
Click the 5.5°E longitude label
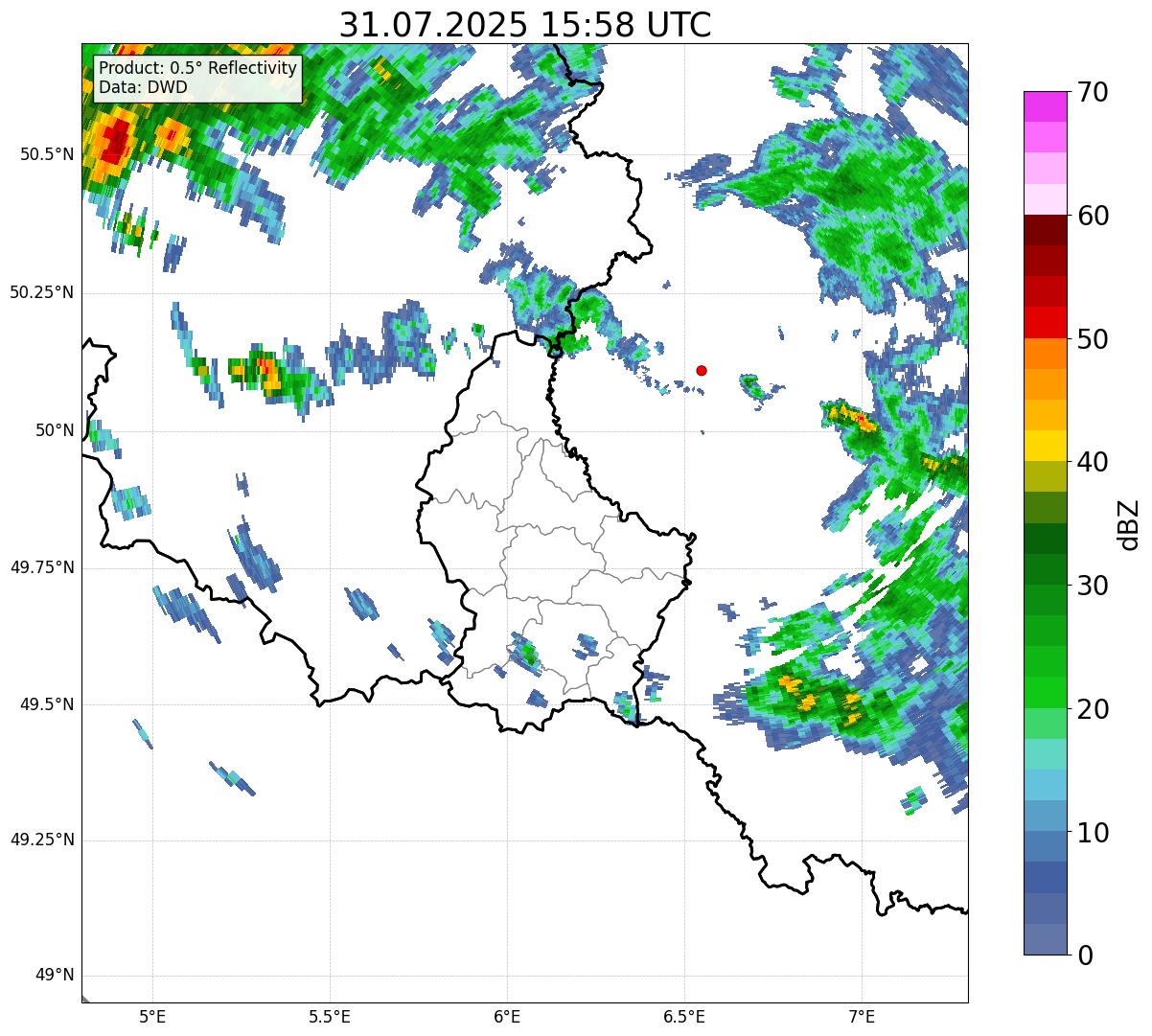pyautogui.click(x=330, y=1016)
